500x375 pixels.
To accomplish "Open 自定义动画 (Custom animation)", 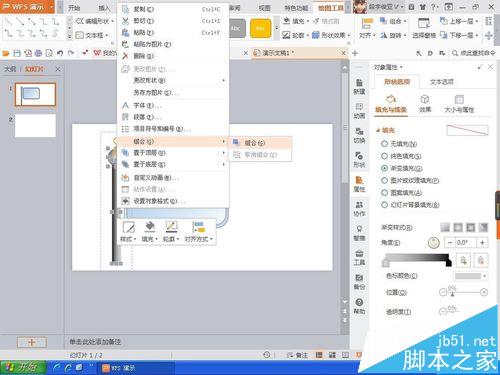I will point(172,178).
